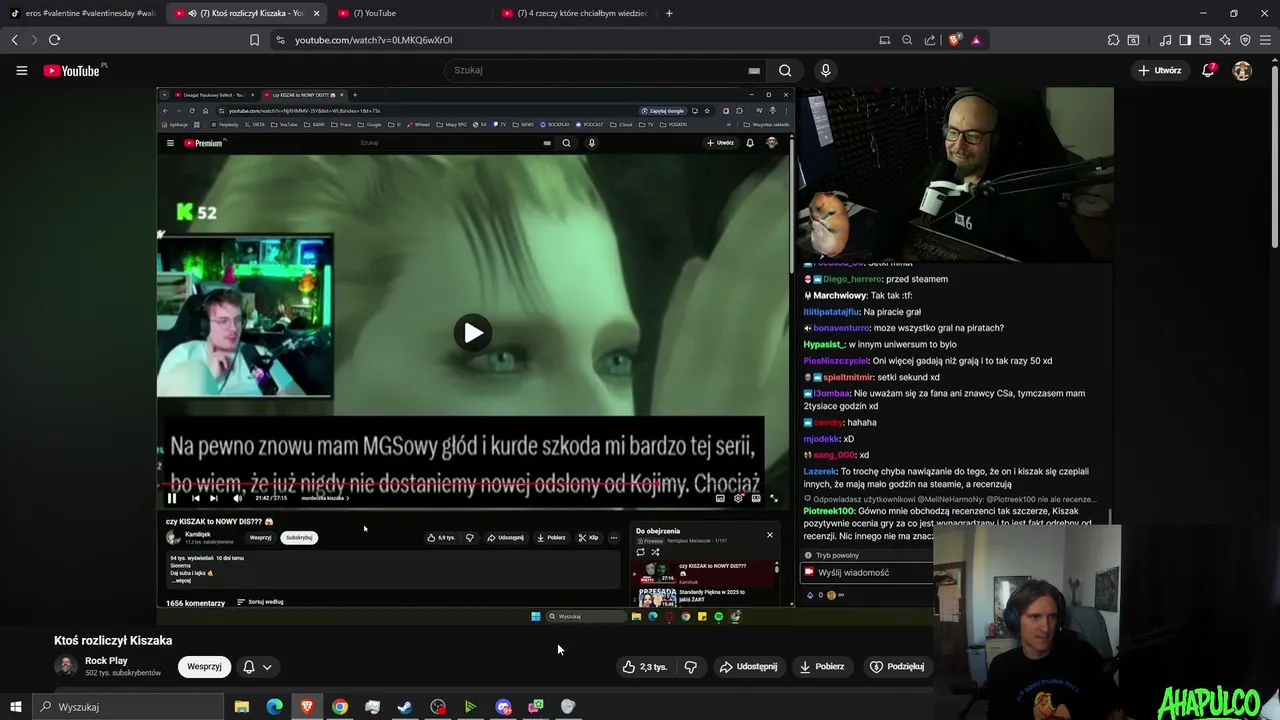Click Pobierz download button below the video
1280x720 pixels.
pos(821,666)
